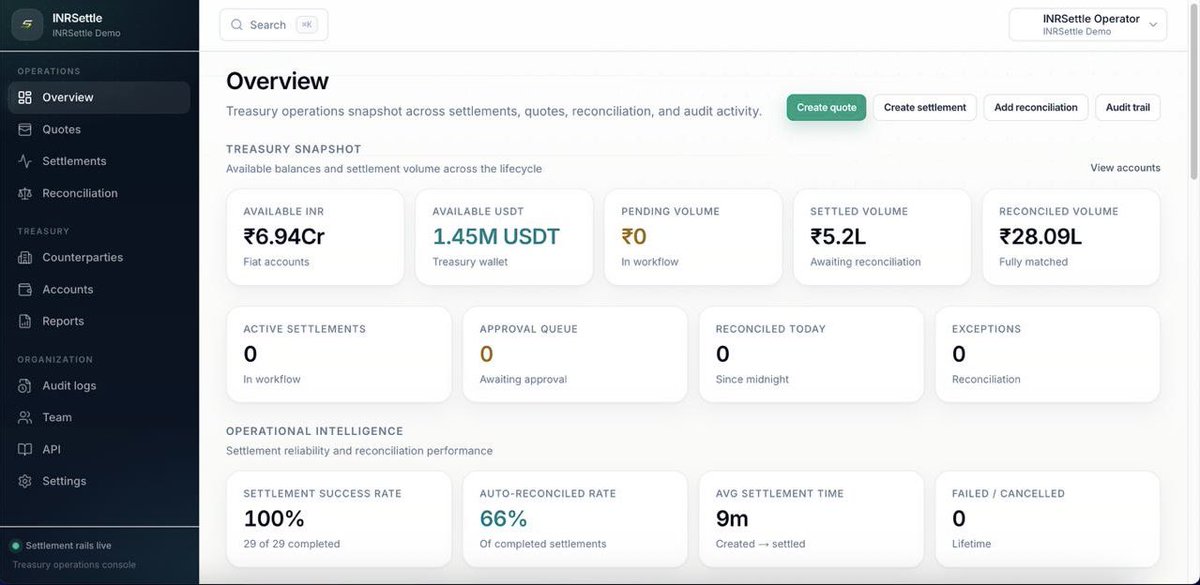
Task: Open API section in sidebar
Action: (x=99, y=449)
